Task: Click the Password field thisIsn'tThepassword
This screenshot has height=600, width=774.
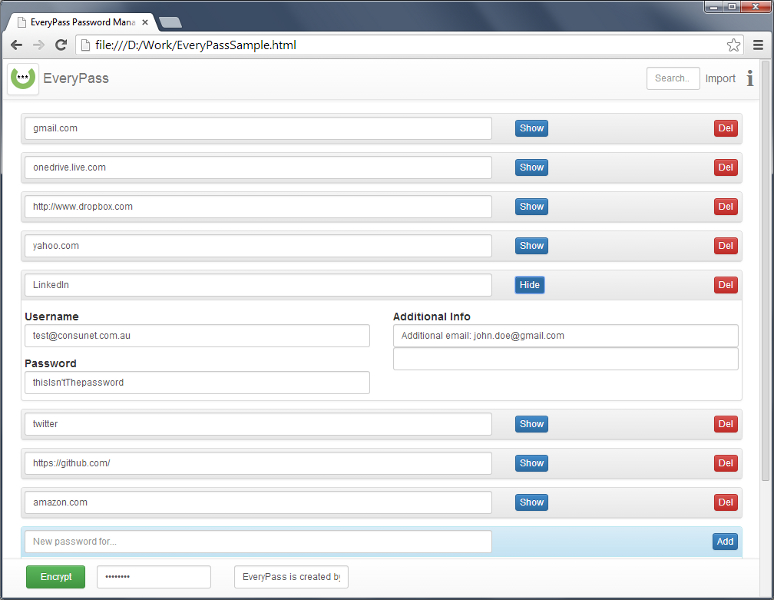Action: (x=197, y=382)
